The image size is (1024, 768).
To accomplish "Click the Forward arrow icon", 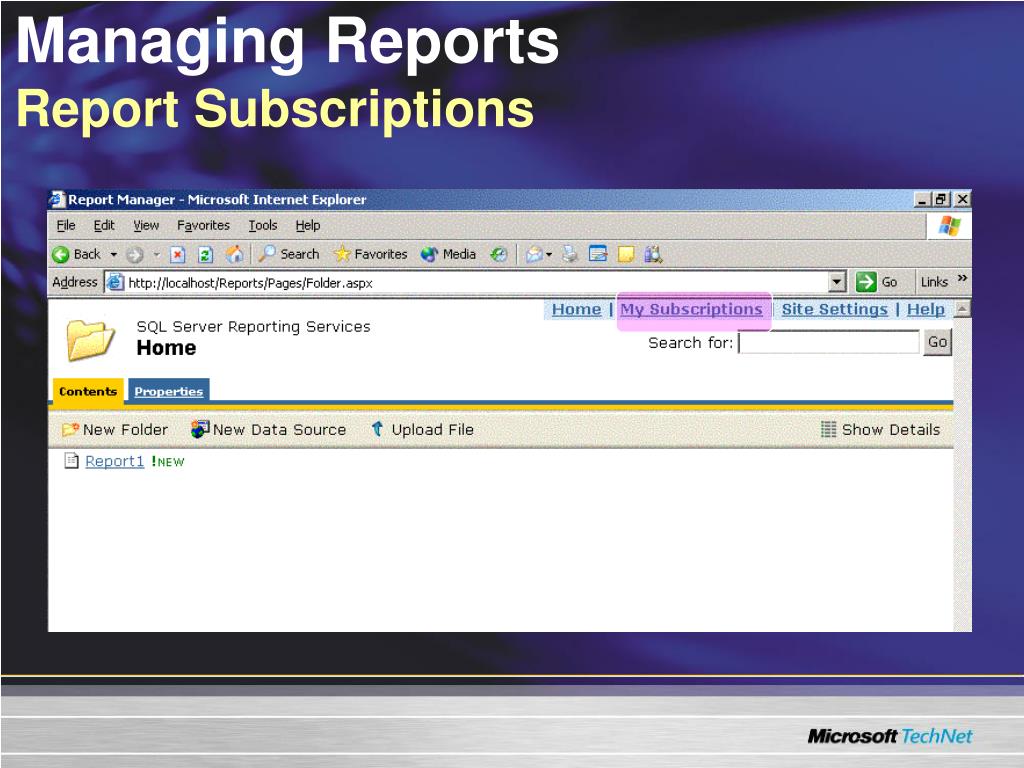I will click(135, 255).
